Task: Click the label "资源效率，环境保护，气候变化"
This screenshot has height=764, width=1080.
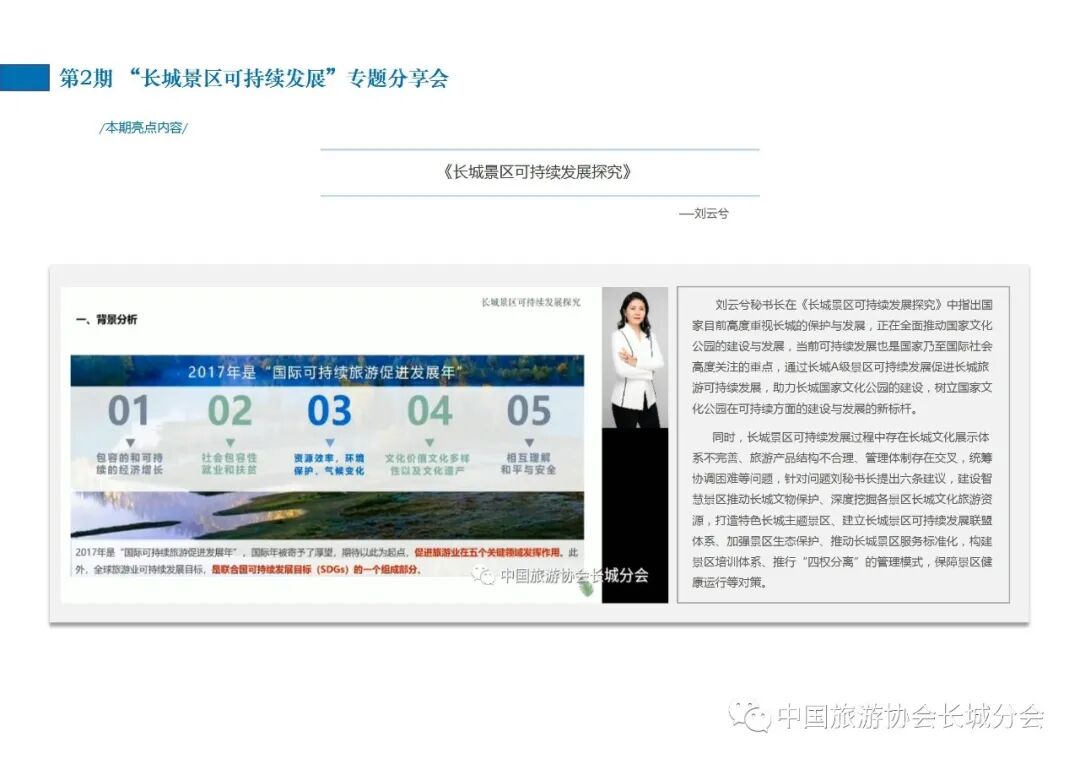Action: click(x=329, y=464)
